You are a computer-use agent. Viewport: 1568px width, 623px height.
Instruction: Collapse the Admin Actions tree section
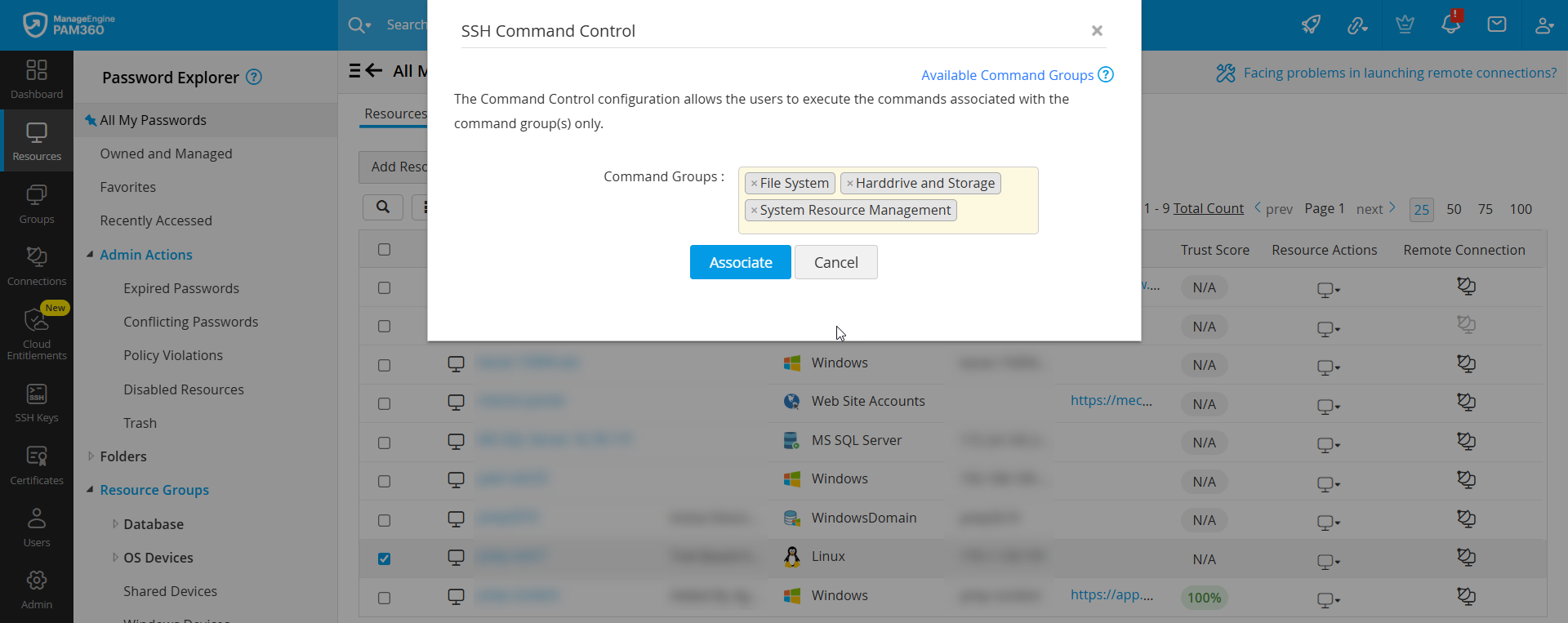(x=90, y=255)
